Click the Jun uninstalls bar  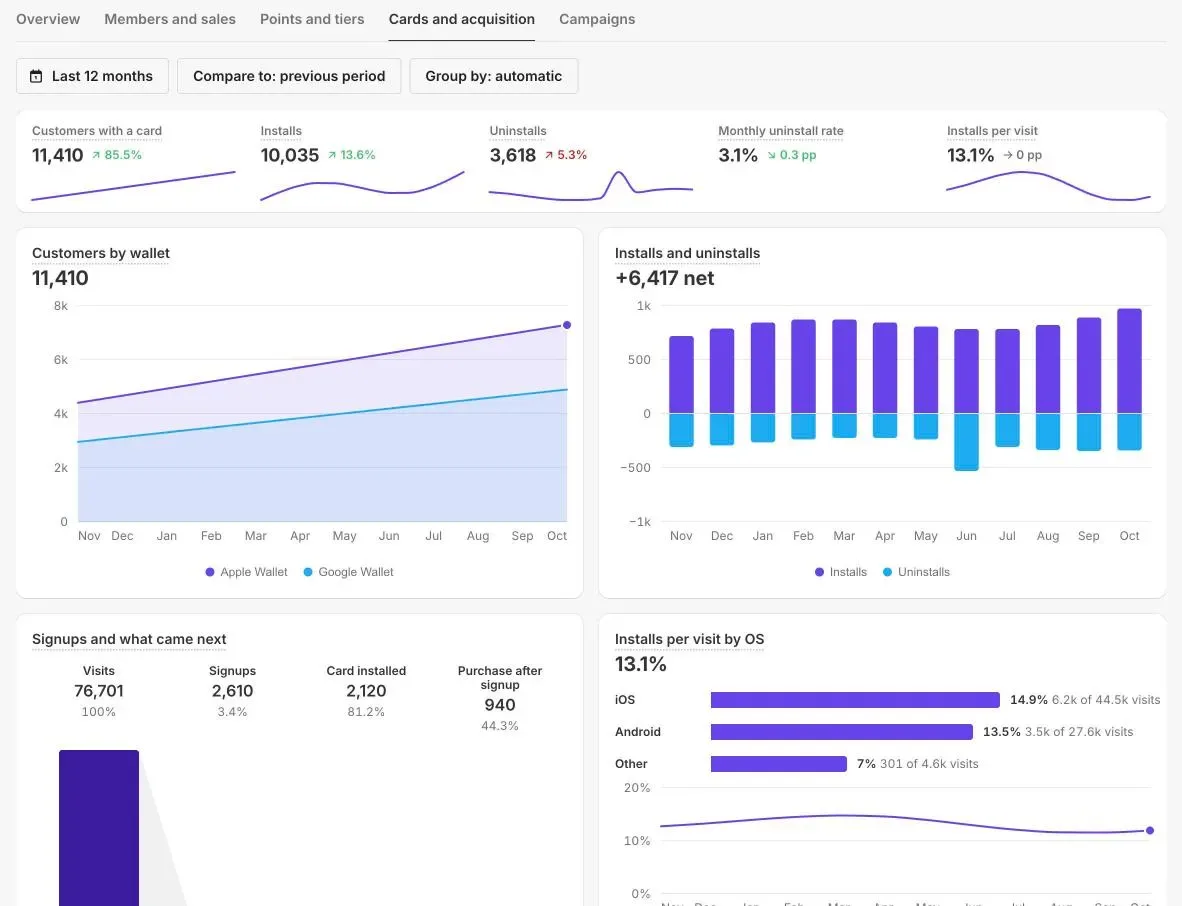point(966,442)
